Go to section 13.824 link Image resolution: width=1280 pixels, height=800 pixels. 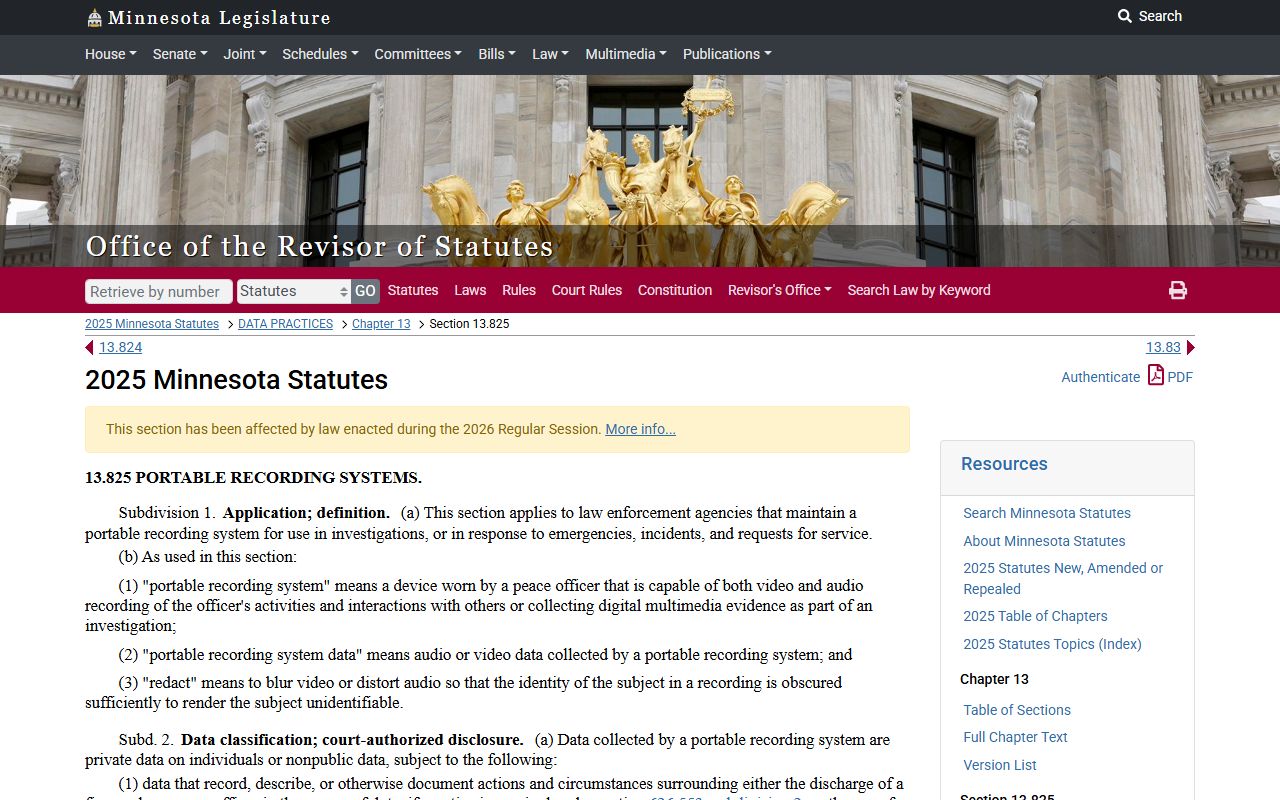tap(120, 347)
